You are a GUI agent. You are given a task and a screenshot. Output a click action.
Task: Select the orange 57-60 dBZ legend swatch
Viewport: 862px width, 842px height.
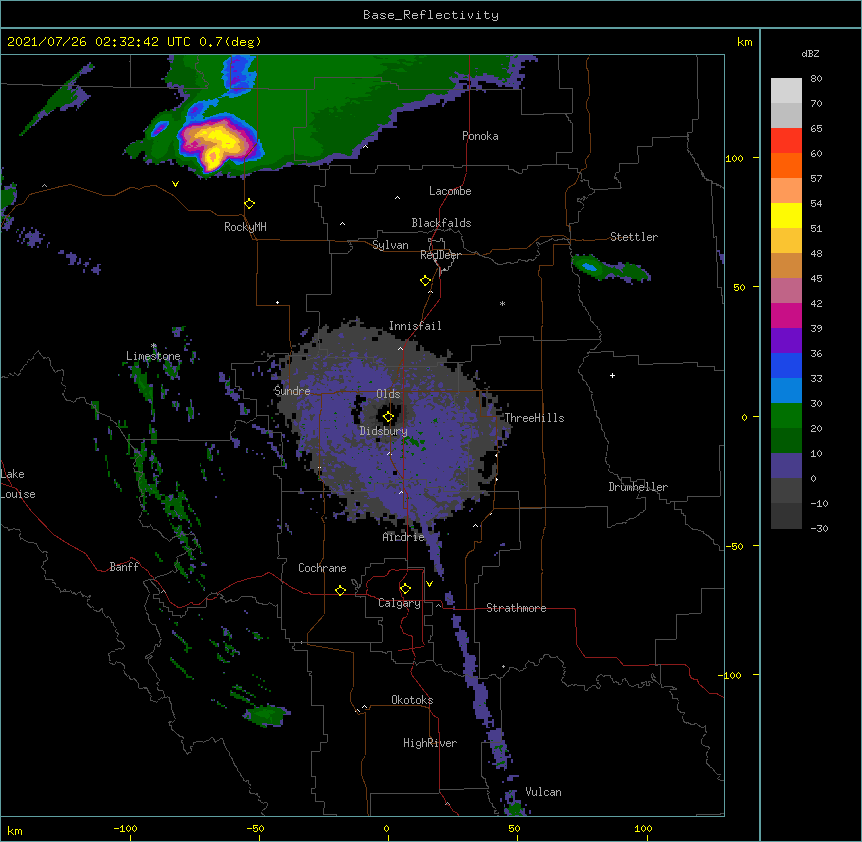pos(786,165)
